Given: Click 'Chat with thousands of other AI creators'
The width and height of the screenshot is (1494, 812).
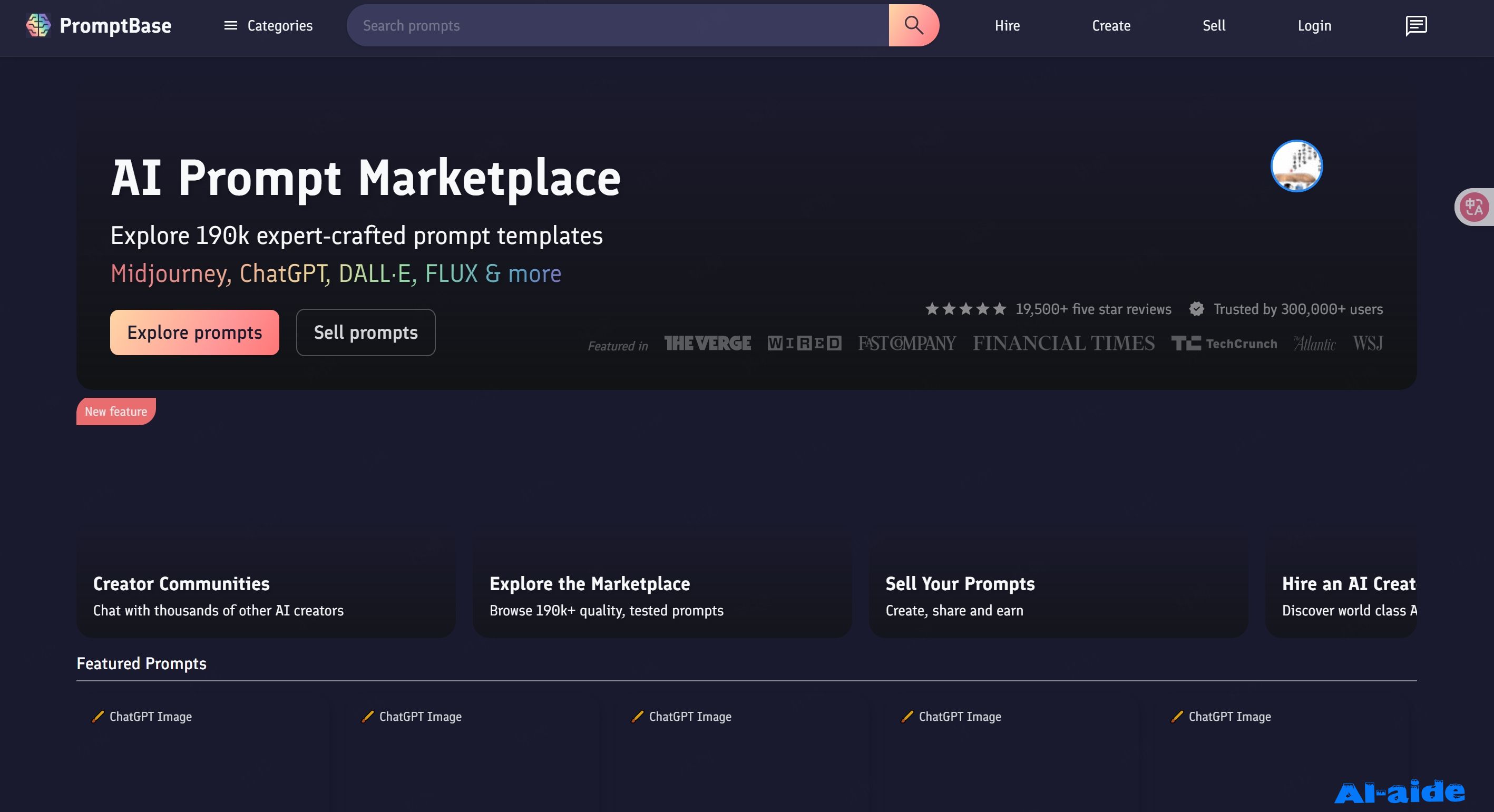Looking at the screenshot, I should coord(218,610).
